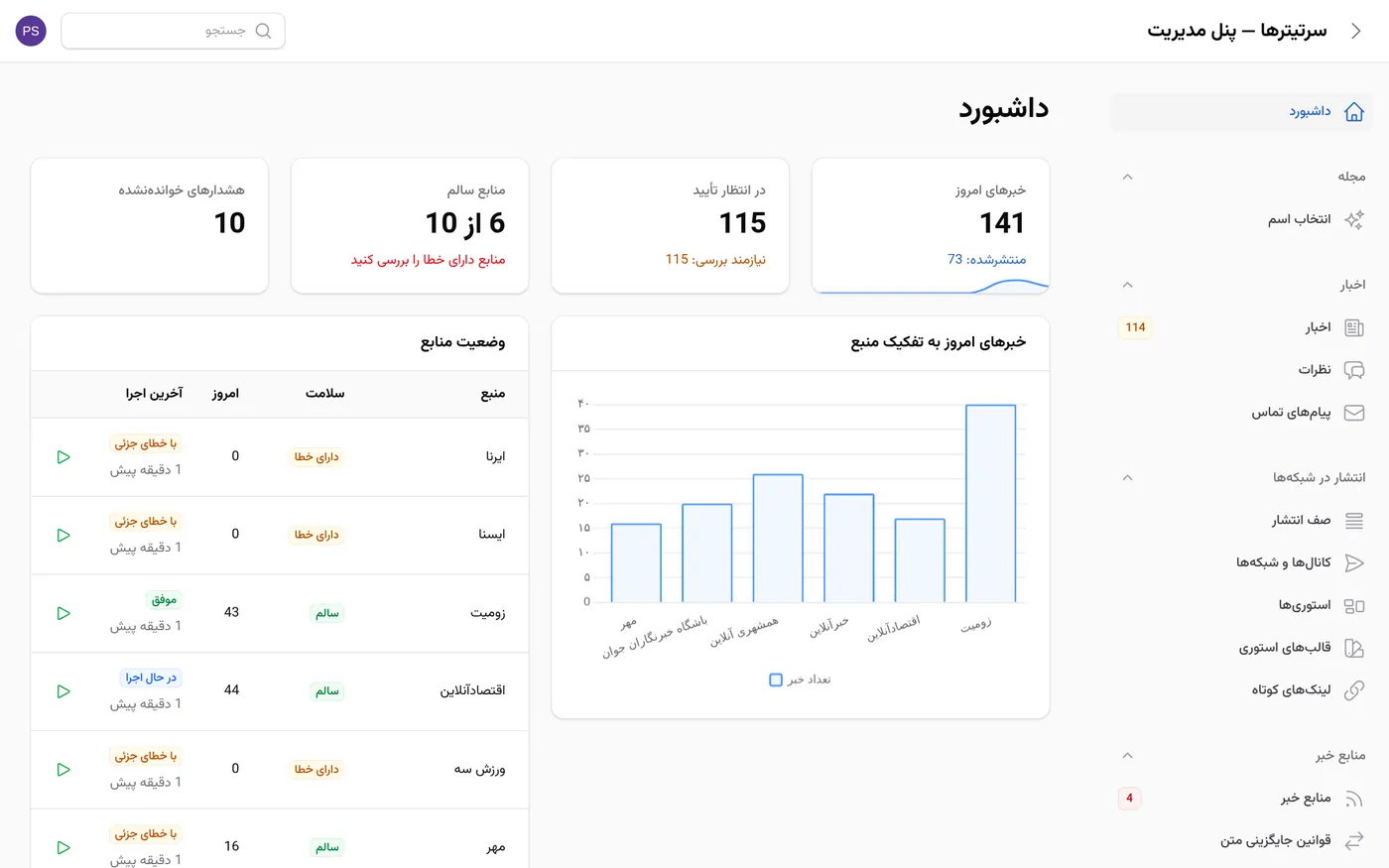Click the در انتظار تأیید card value 115
The width and height of the screenshot is (1389, 868).
(742, 223)
